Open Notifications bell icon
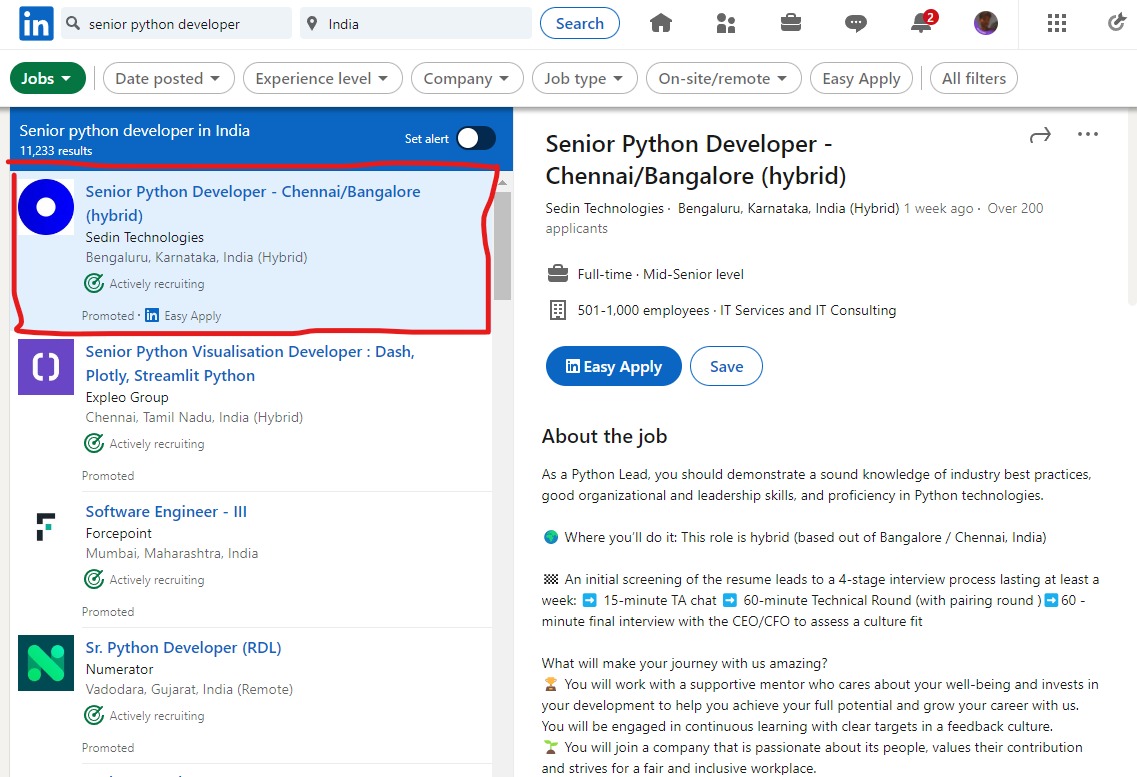The image size is (1137, 777). point(922,23)
